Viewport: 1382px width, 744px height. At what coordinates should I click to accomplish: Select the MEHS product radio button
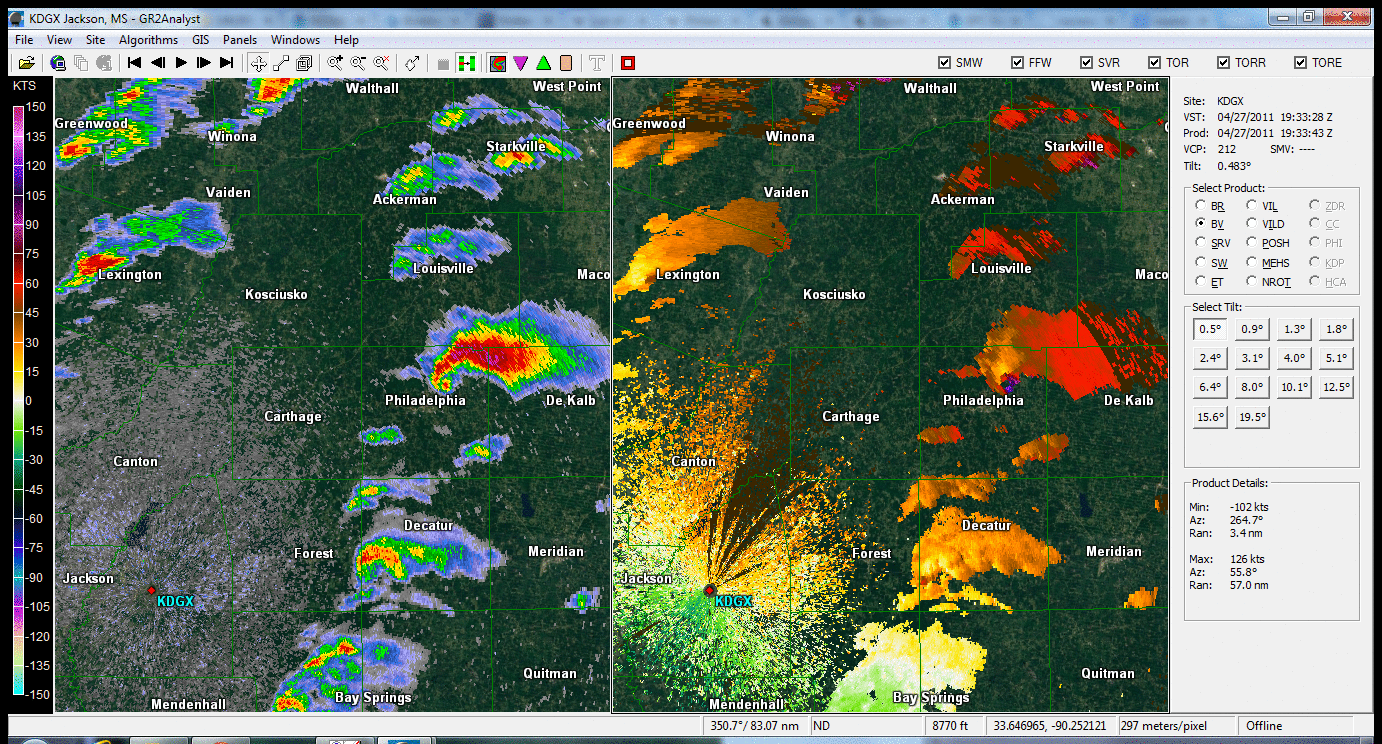(x=1252, y=262)
